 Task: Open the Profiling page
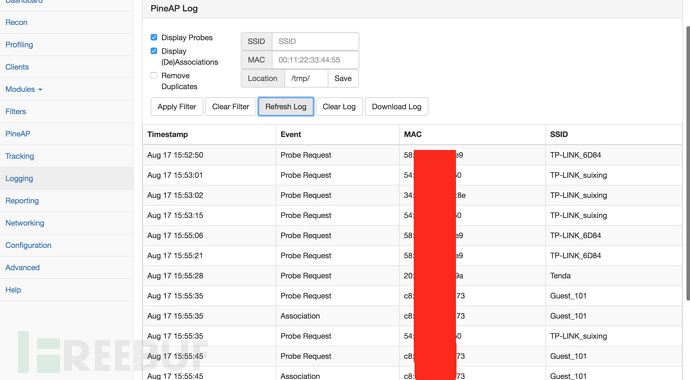click(19, 44)
